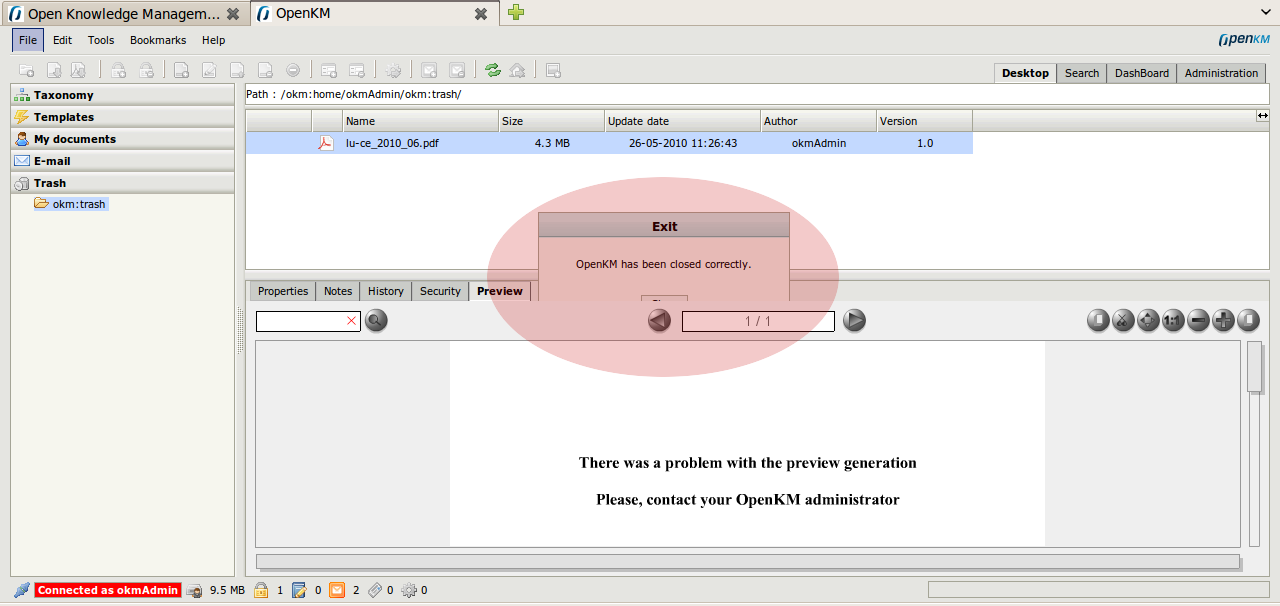
Task: Go to previous preview page arrow
Action: click(659, 320)
